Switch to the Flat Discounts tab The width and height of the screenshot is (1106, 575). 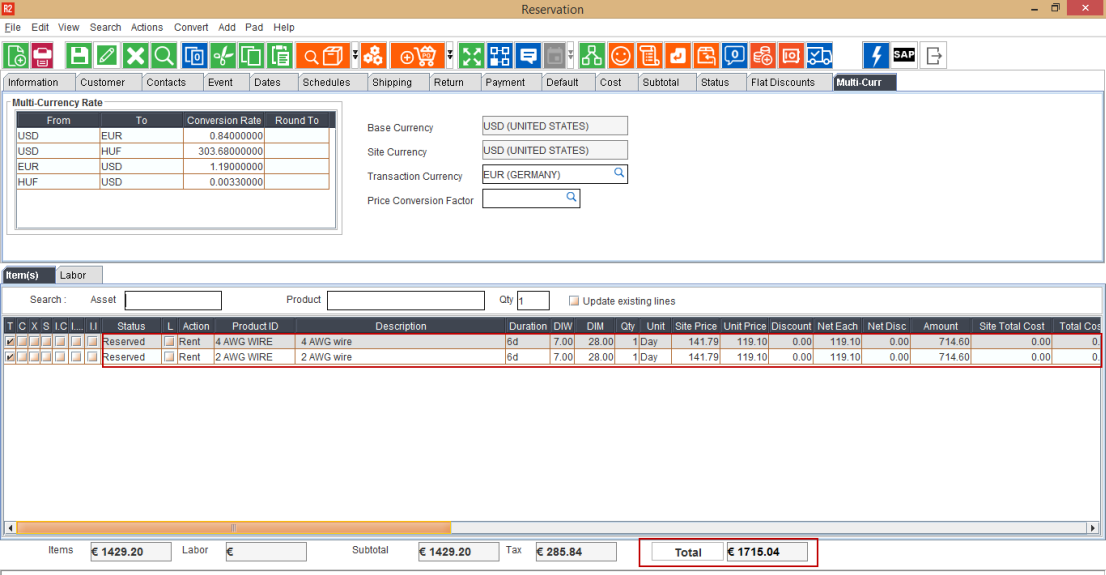pos(782,82)
